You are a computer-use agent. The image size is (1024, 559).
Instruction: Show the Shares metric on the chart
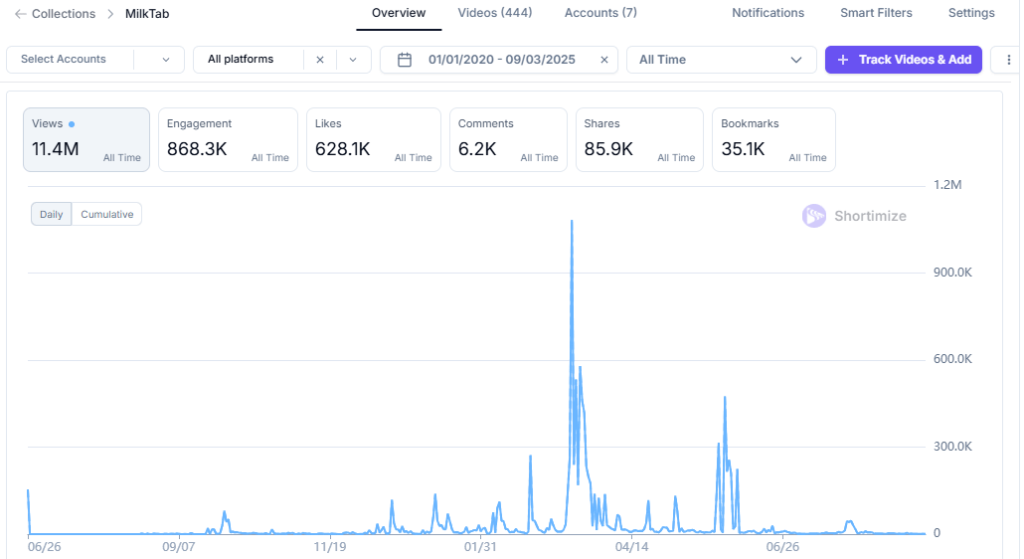[640, 140]
